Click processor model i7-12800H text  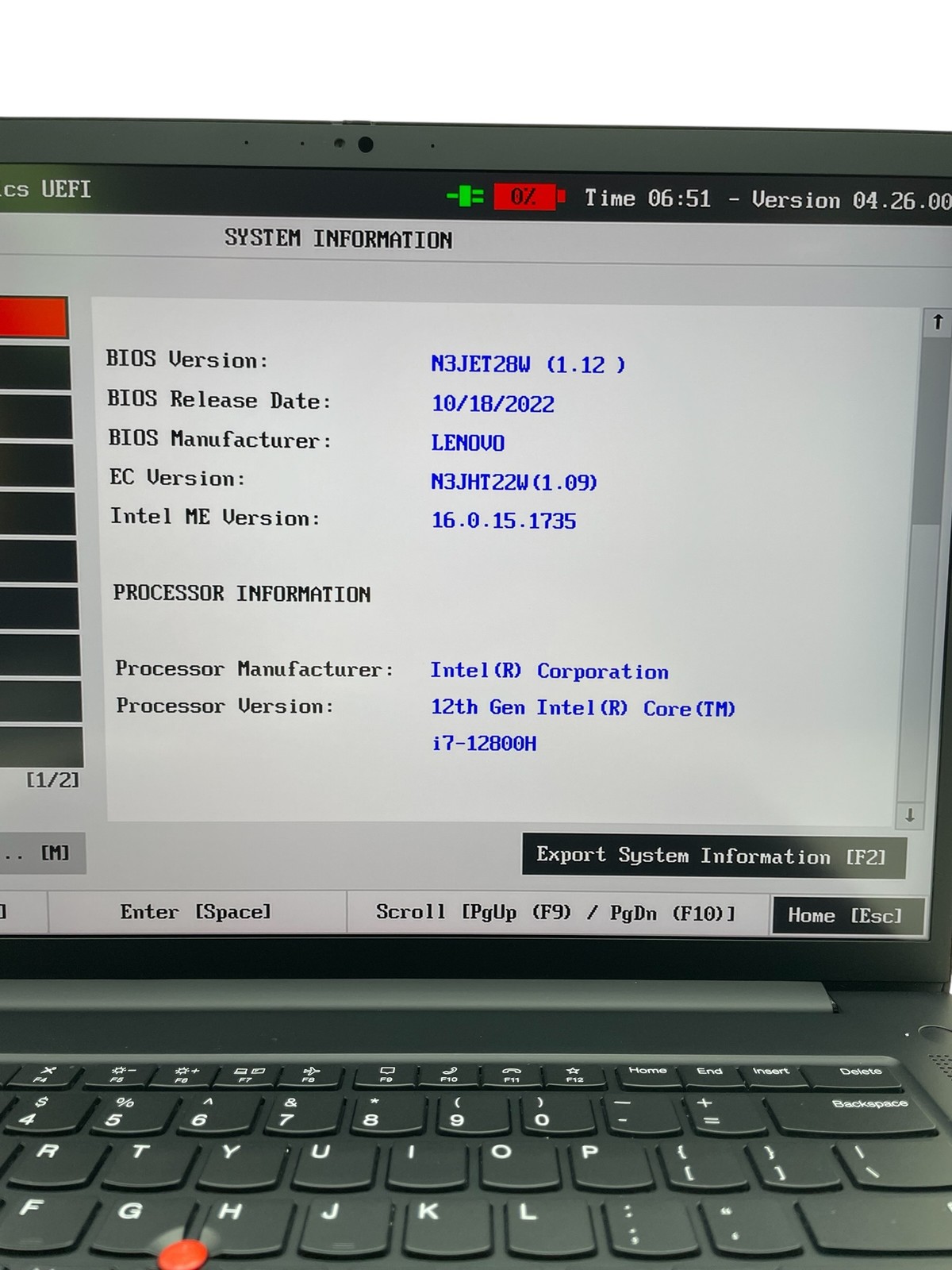pos(484,744)
